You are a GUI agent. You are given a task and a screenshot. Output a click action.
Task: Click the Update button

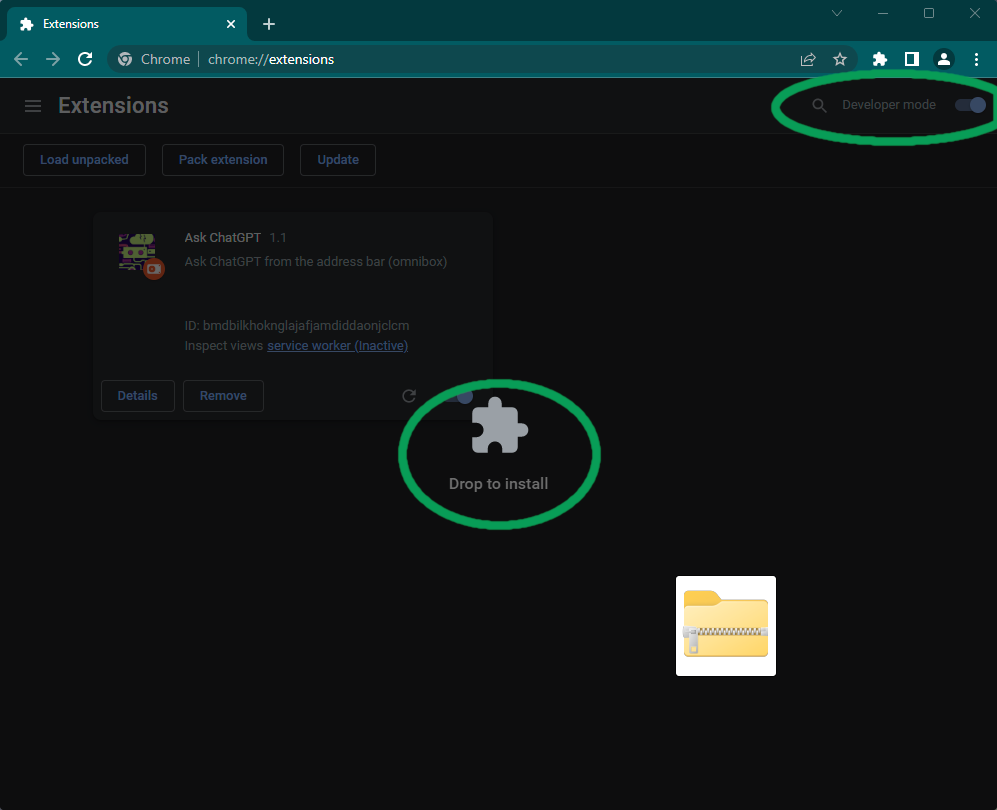pyautogui.click(x=338, y=160)
